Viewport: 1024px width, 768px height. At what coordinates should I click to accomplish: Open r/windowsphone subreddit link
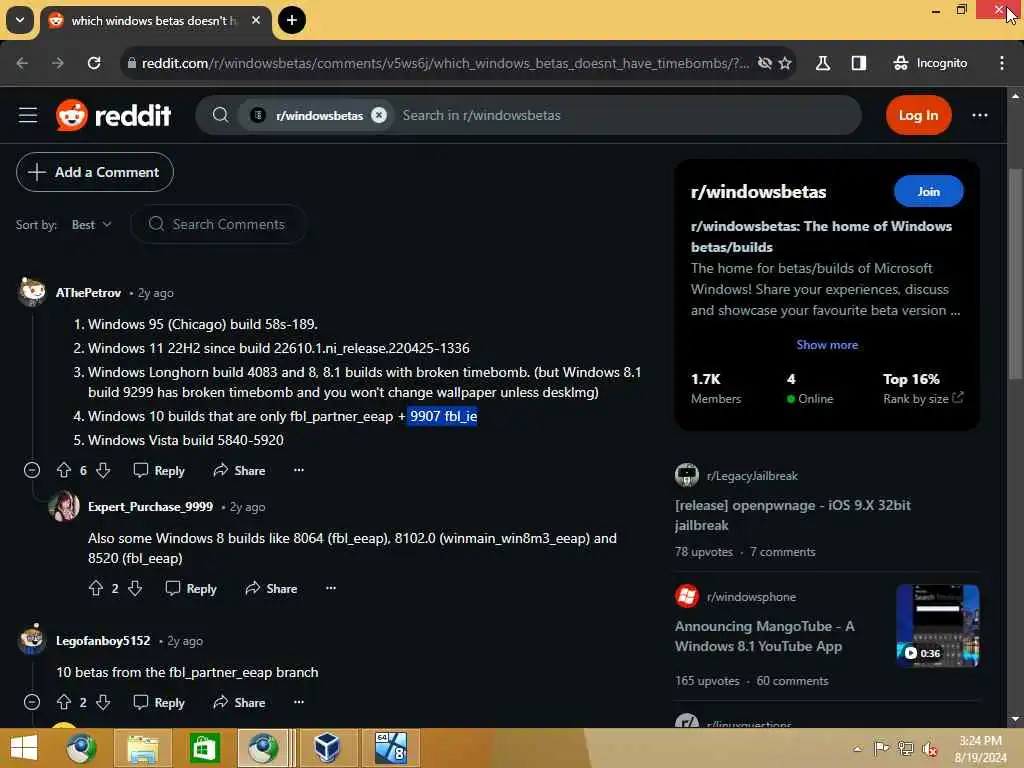(x=751, y=597)
